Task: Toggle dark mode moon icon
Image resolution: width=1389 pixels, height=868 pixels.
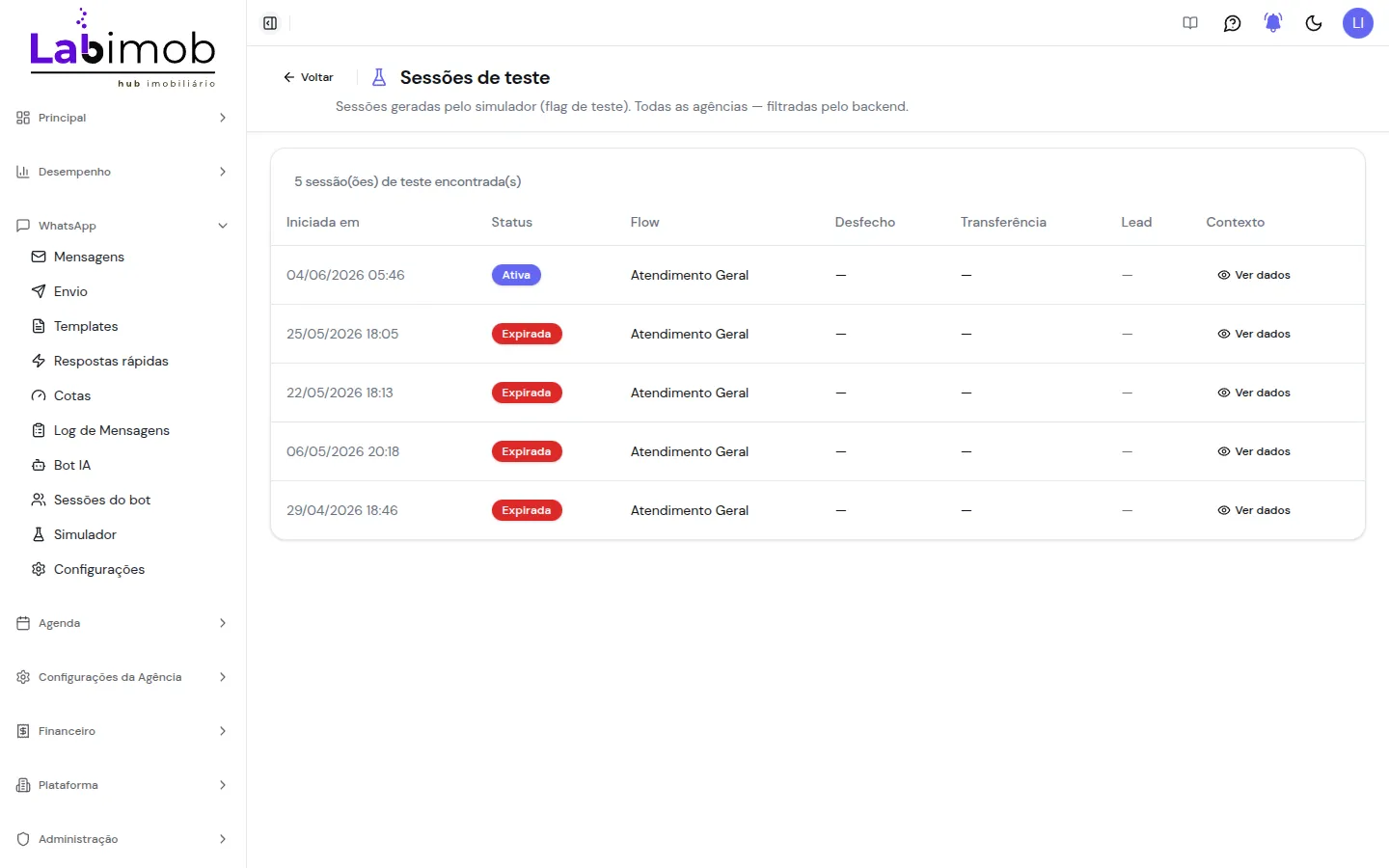Action: pyautogui.click(x=1314, y=23)
